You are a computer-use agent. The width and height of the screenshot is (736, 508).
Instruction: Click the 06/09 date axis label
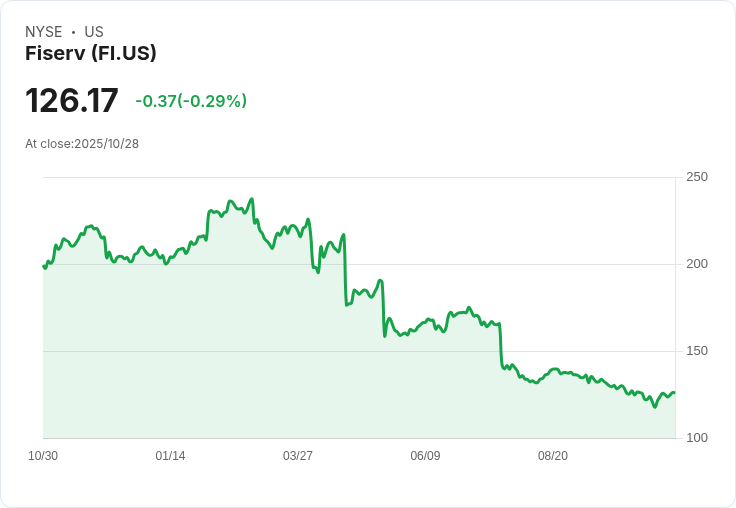[x=425, y=456]
